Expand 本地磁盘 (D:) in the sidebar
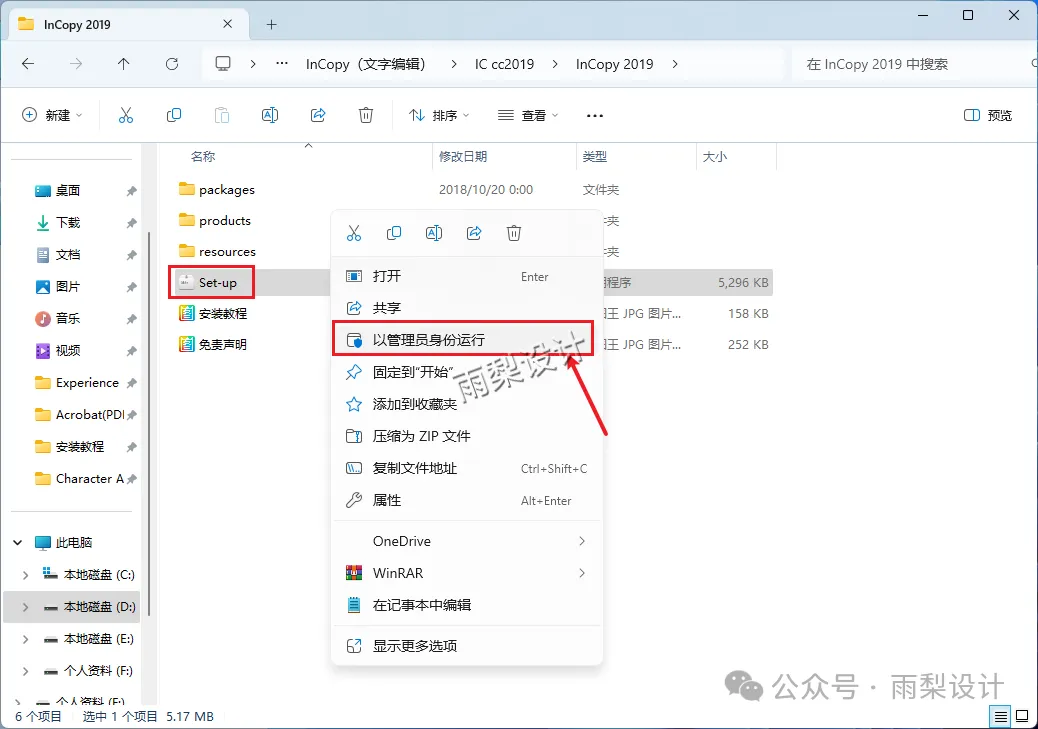Screen dimensions: 1038x729 tap(25, 607)
